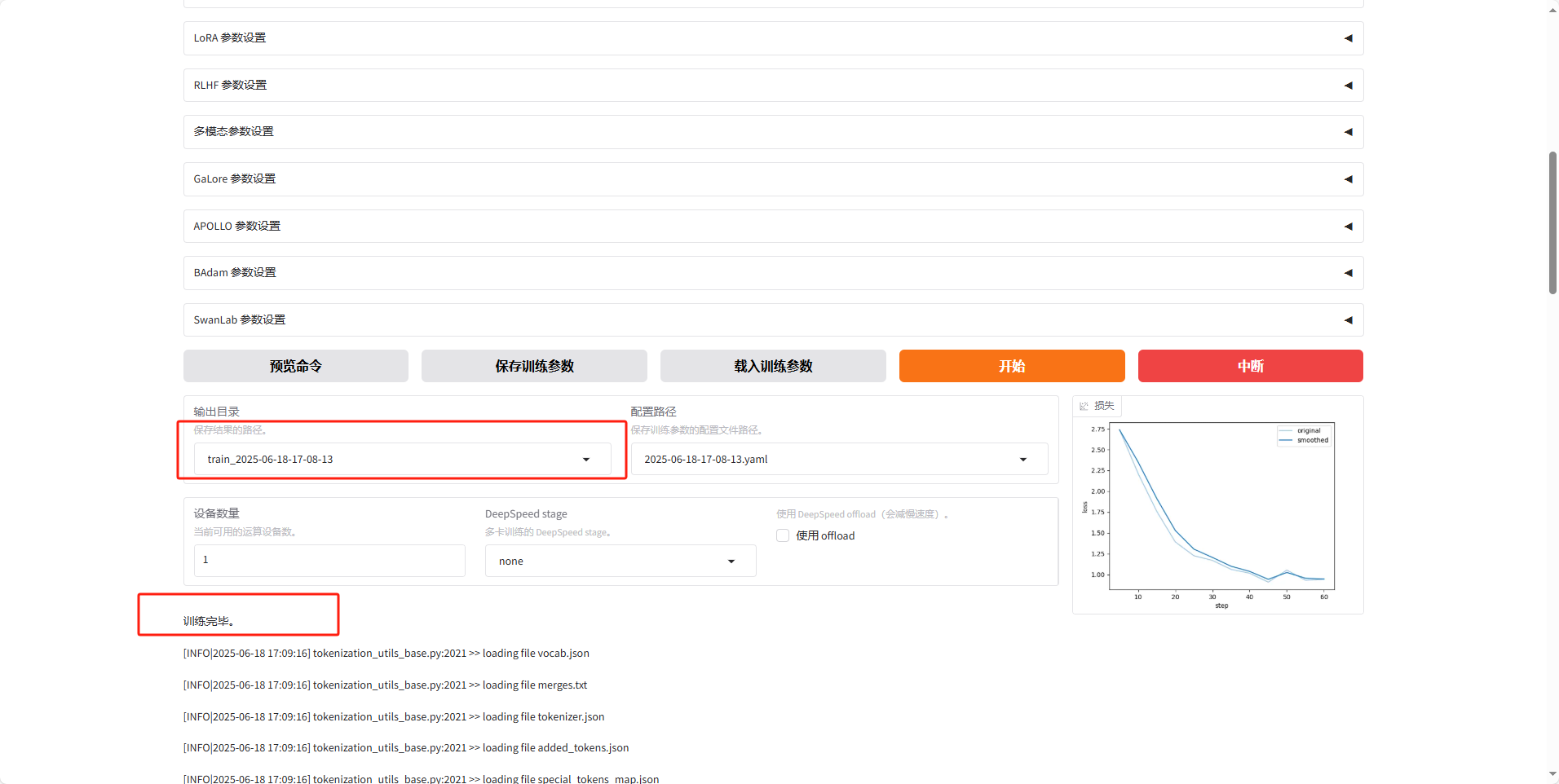The image size is (1559, 784).
Task: Expand the GaLore 参数设置 section
Action: (773, 179)
